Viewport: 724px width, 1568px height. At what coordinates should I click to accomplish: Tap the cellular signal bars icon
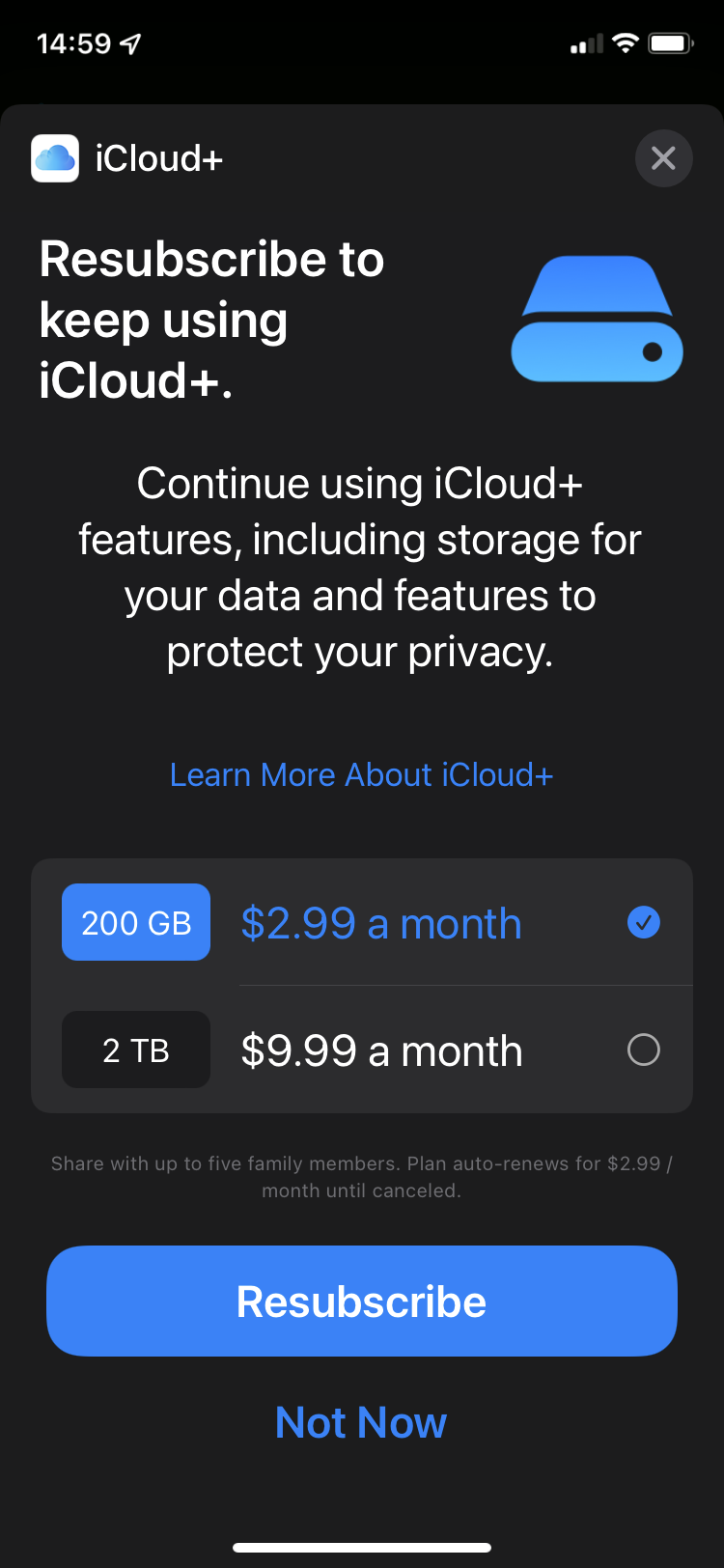[586, 44]
